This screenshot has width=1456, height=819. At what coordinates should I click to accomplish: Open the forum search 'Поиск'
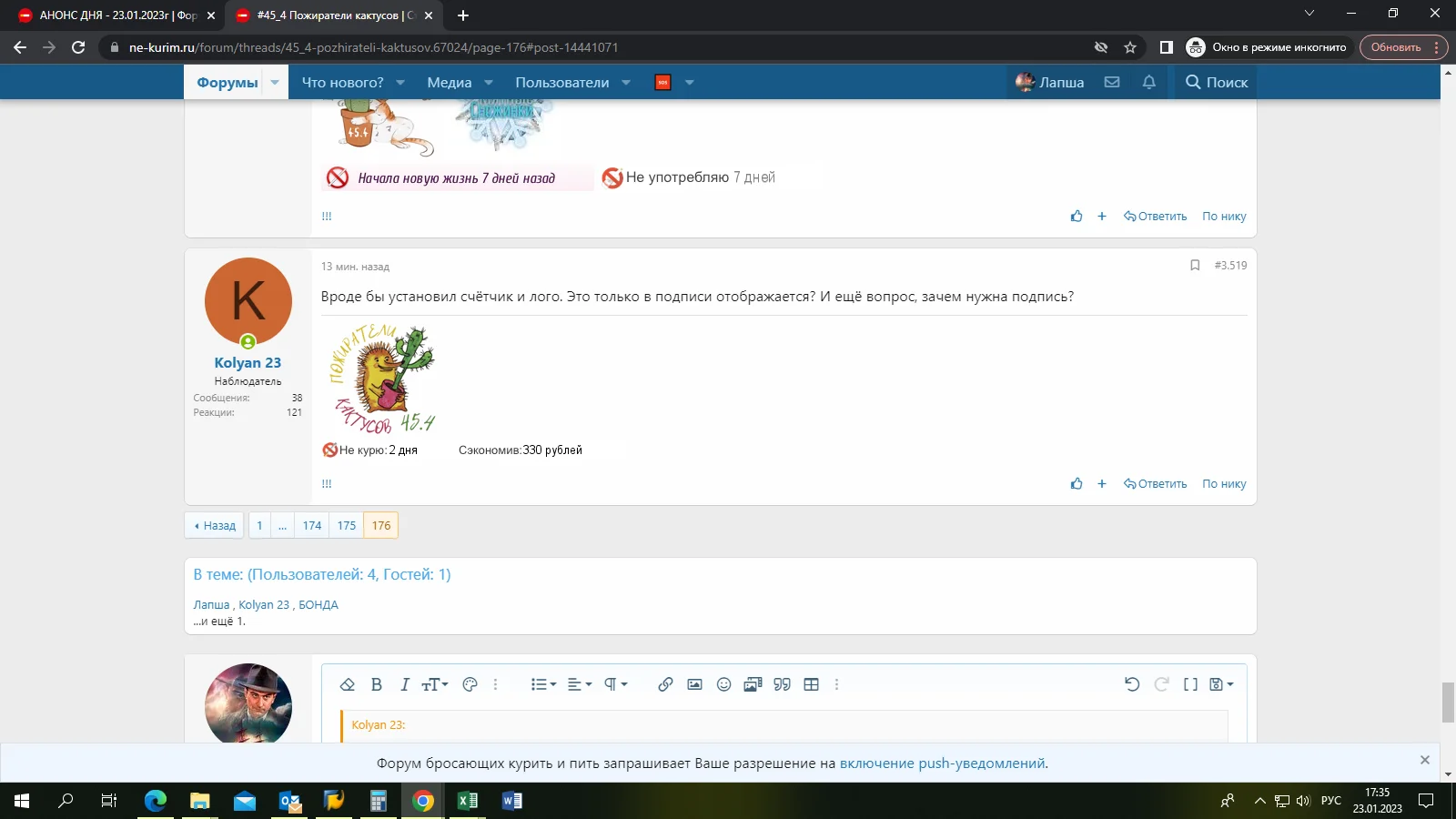pyautogui.click(x=1217, y=82)
